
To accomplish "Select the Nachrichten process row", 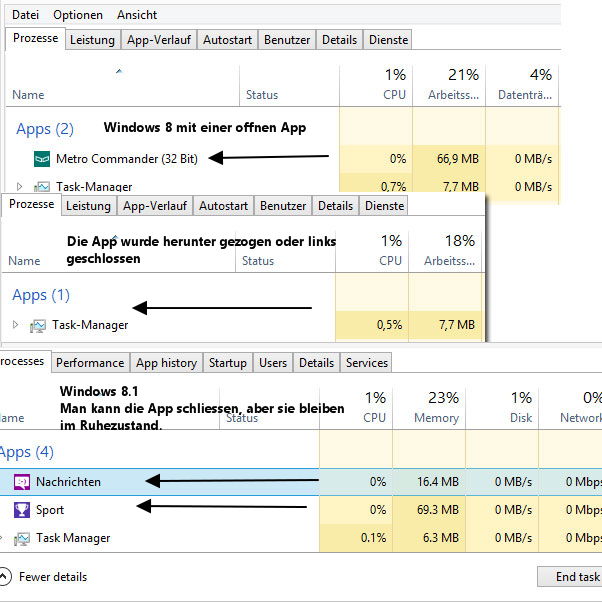I will 301,482.
